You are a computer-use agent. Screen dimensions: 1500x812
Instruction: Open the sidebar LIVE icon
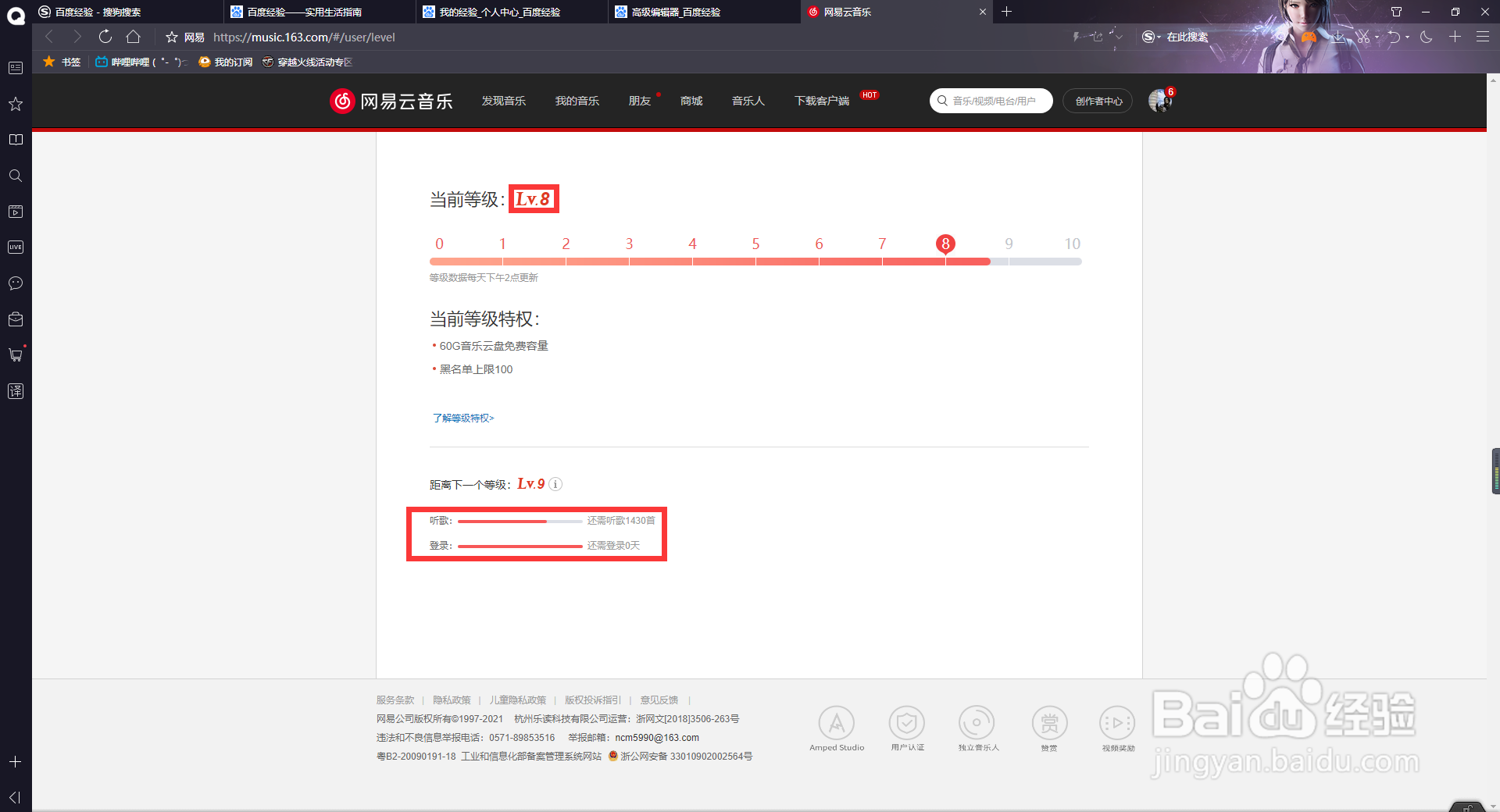pyautogui.click(x=16, y=248)
